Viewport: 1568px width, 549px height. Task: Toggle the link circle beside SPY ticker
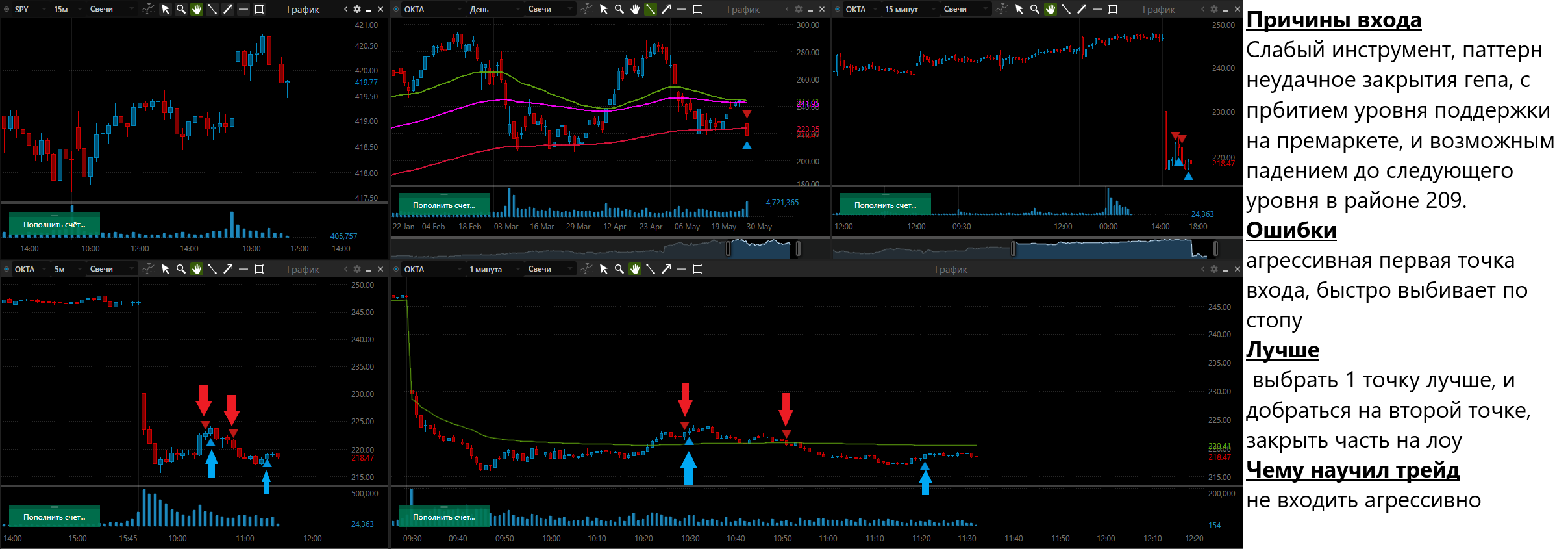[x=6, y=9]
